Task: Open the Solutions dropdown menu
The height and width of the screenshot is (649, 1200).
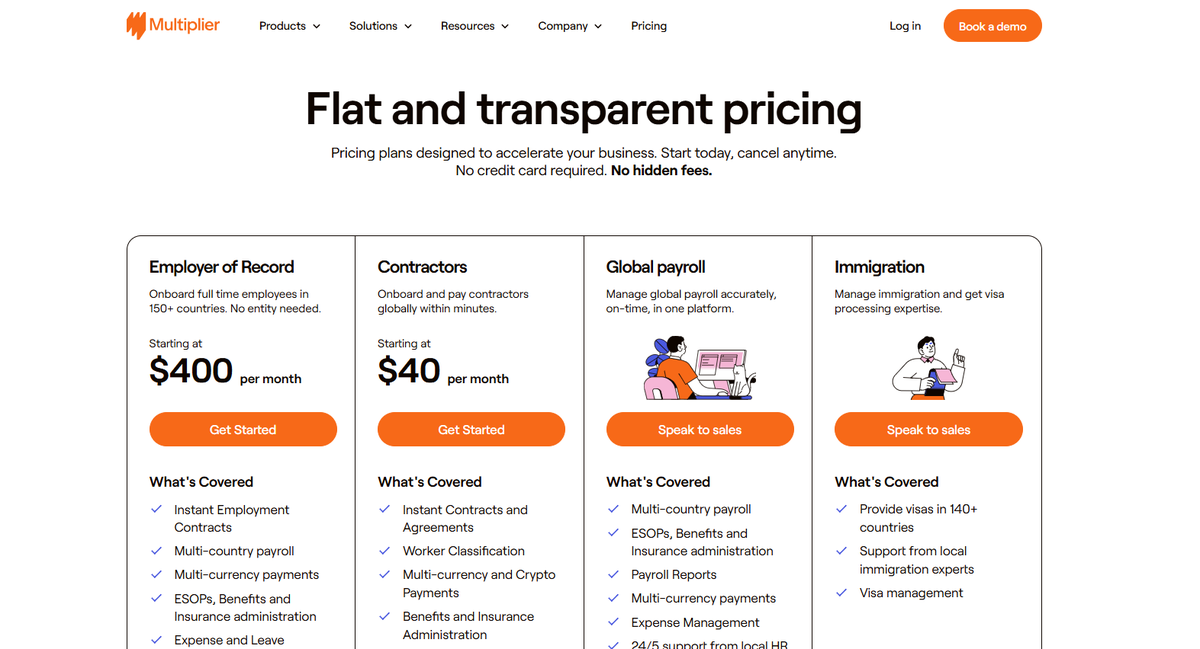Action: [380, 26]
